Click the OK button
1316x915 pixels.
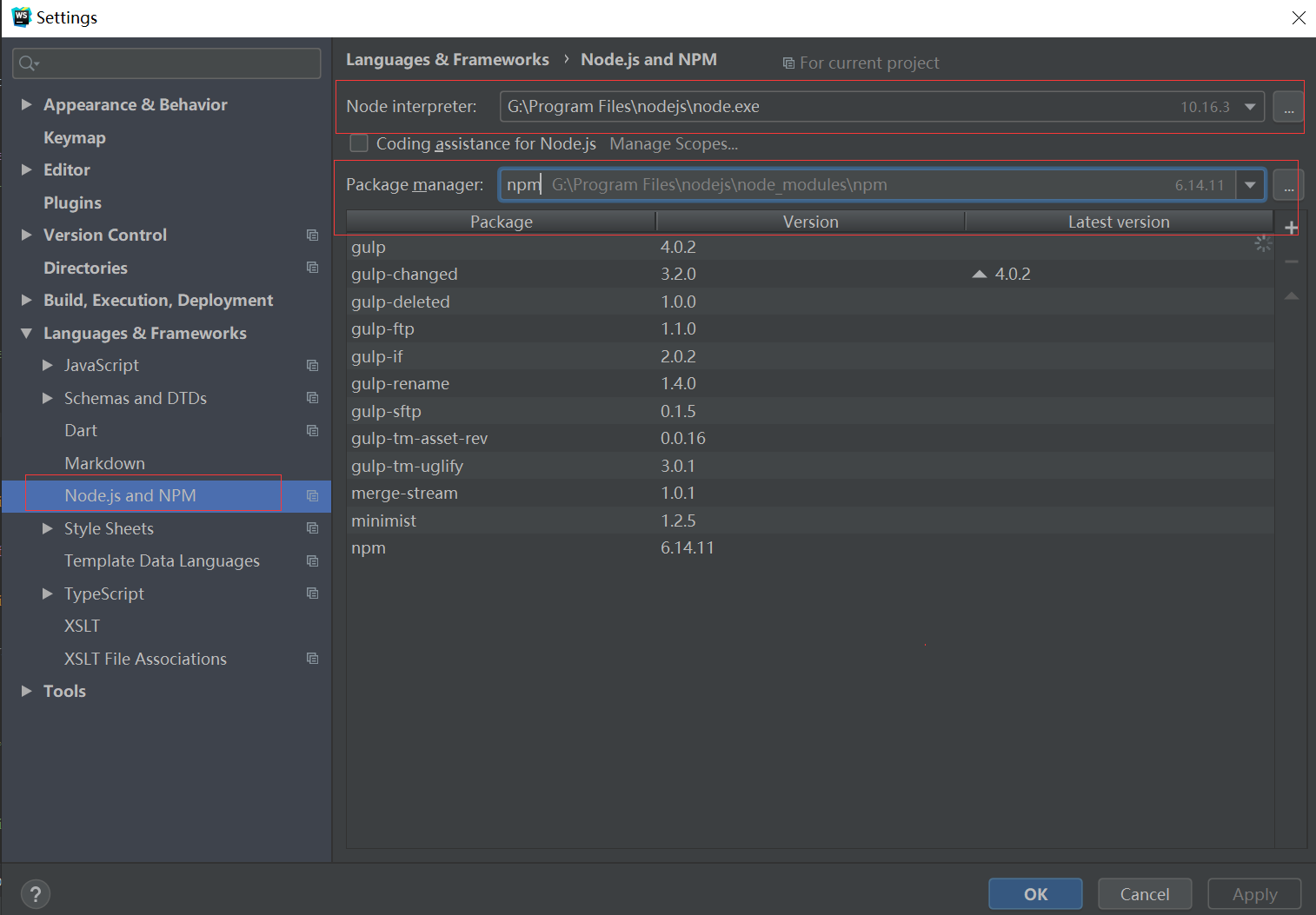pyautogui.click(x=1035, y=894)
